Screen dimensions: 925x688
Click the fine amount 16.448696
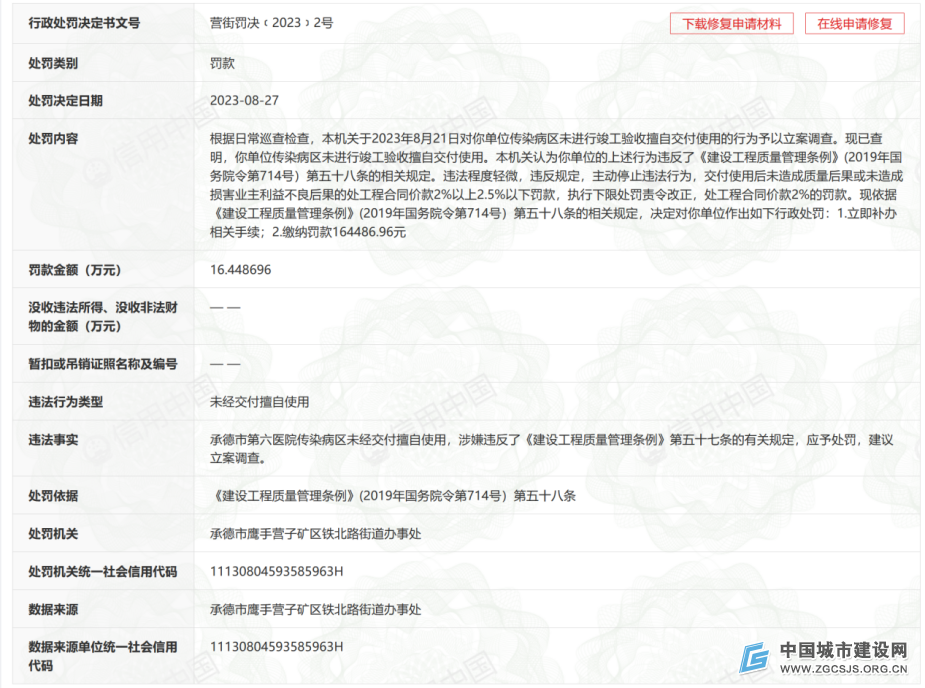[240, 270]
